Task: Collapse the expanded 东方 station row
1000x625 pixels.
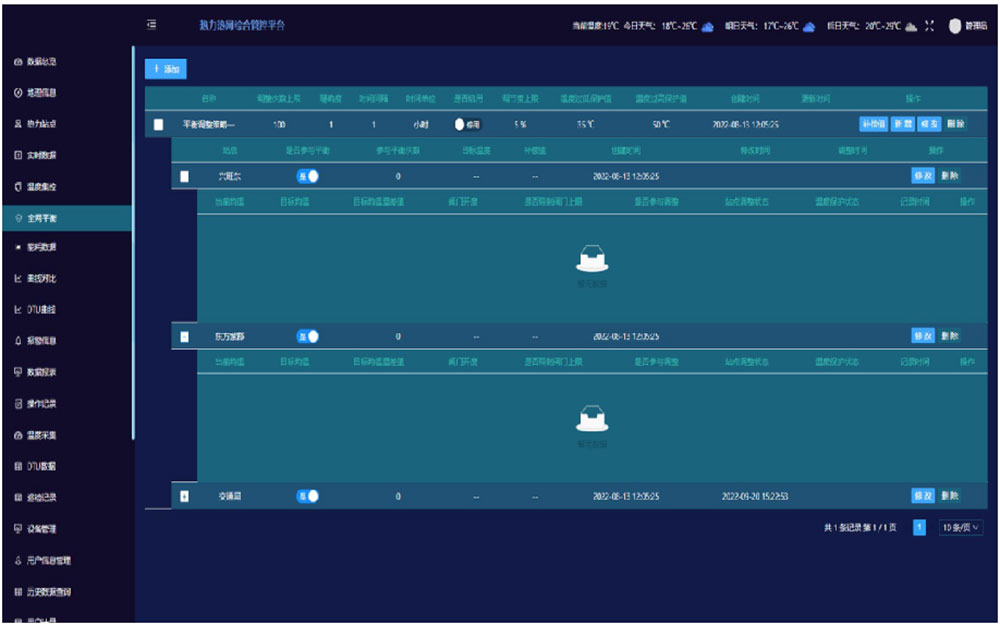Action: [184, 337]
